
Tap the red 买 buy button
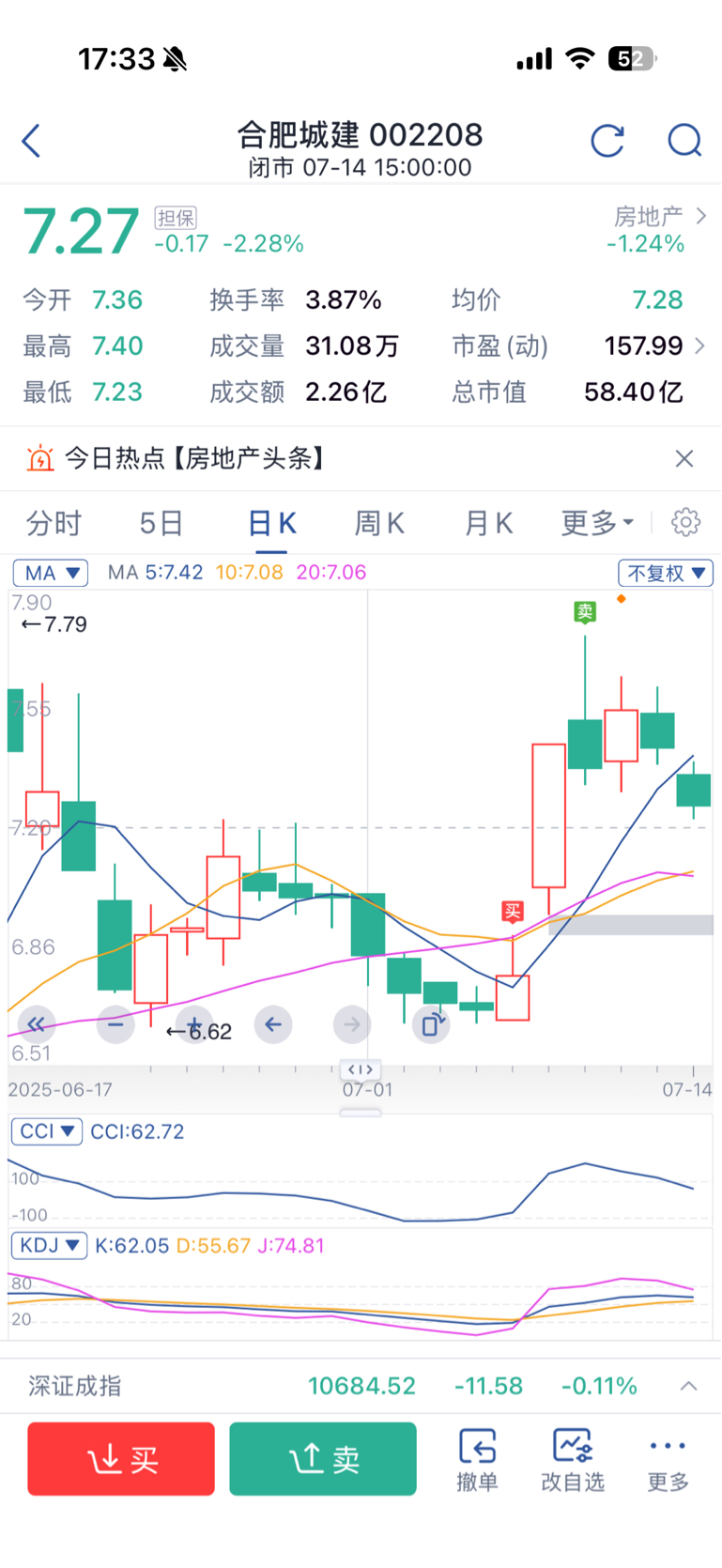click(x=121, y=1458)
